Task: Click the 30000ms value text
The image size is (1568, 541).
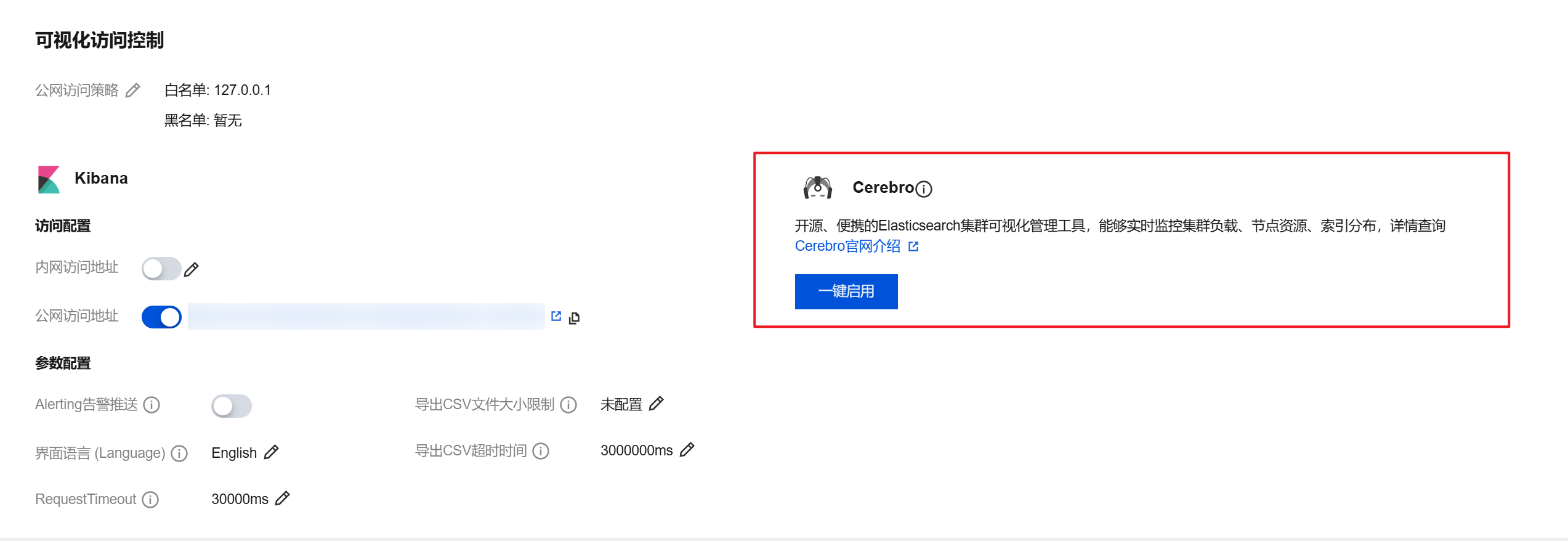Action: coord(240,499)
